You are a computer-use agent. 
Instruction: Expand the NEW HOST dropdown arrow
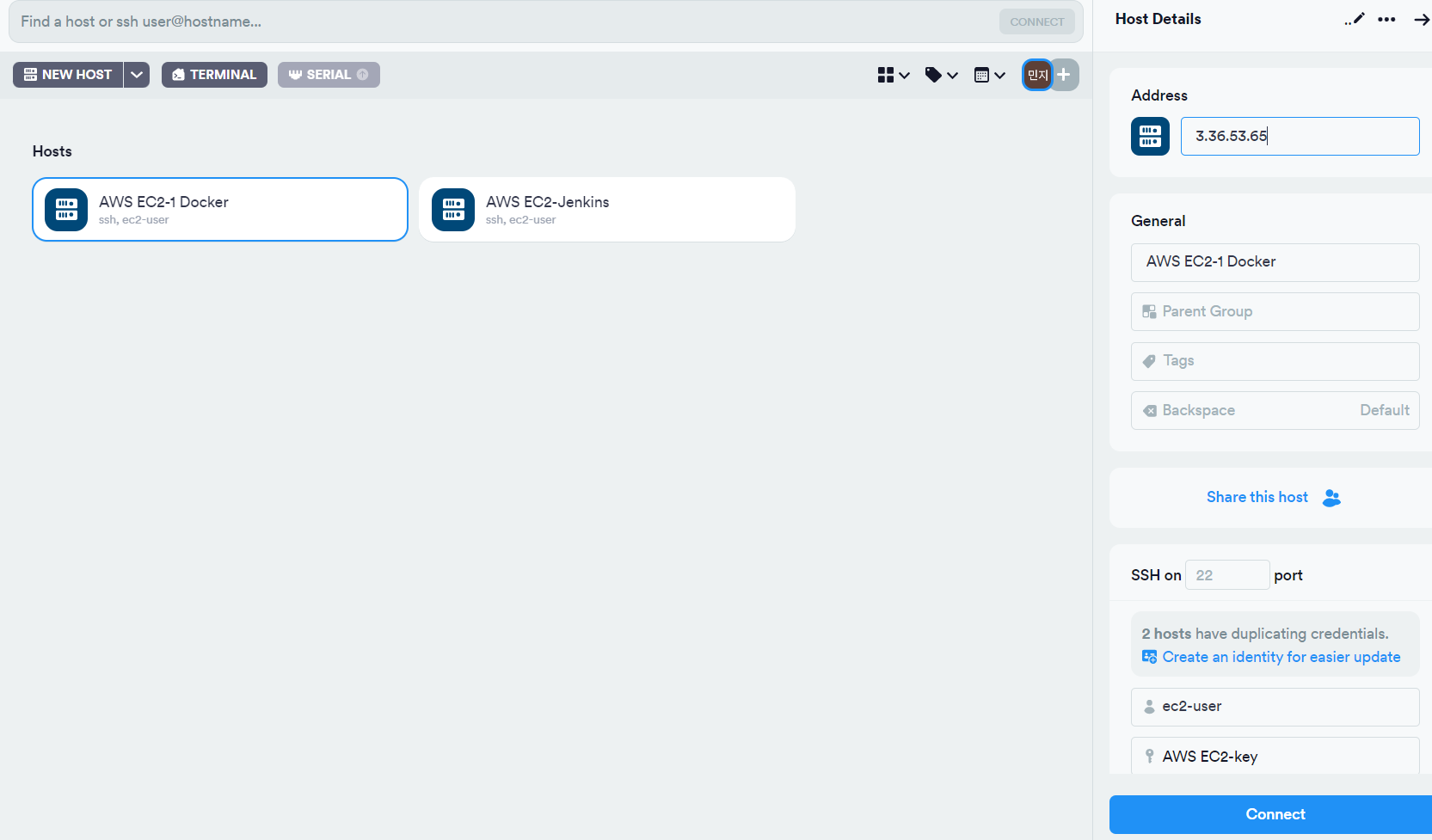click(137, 75)
